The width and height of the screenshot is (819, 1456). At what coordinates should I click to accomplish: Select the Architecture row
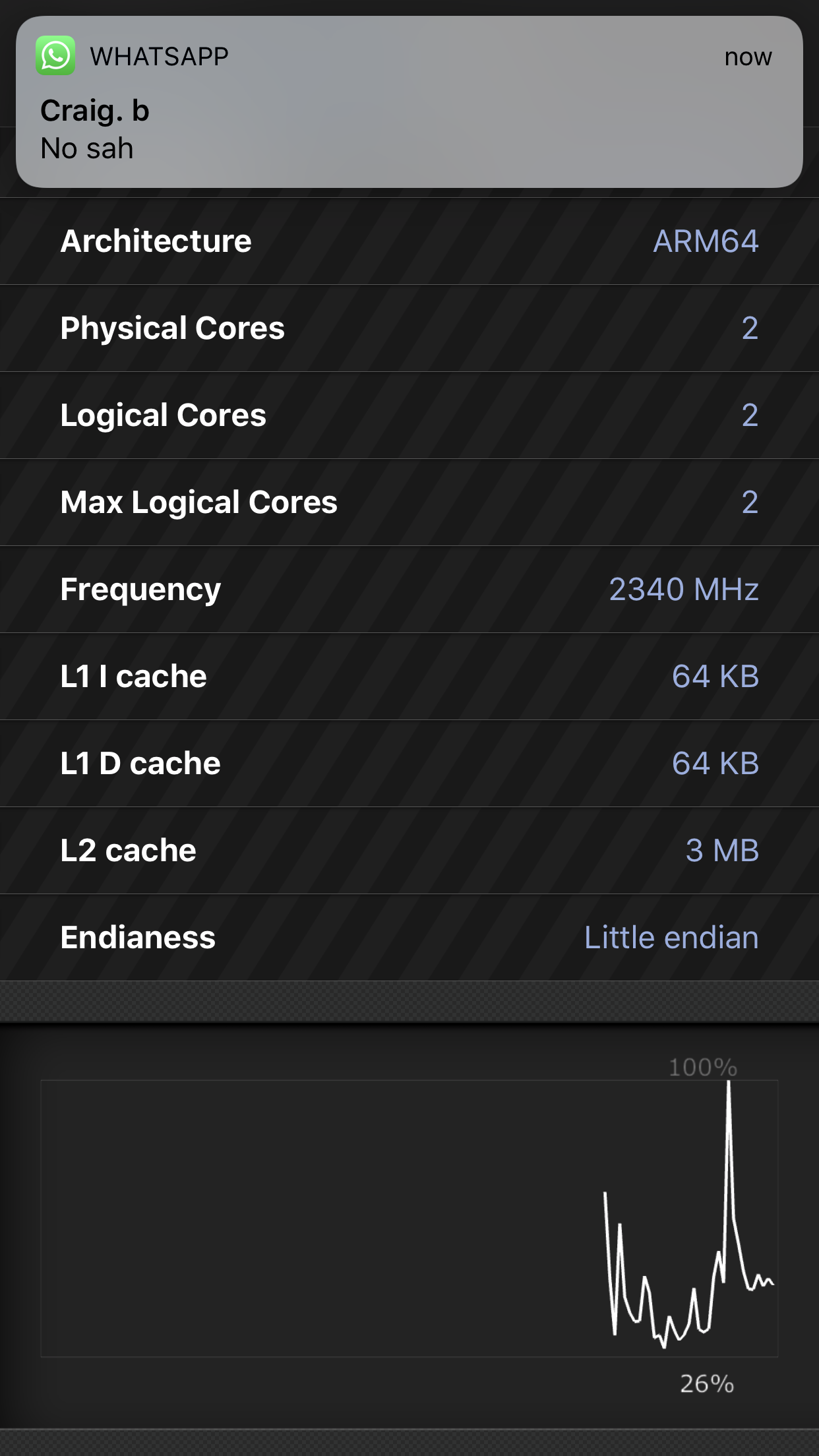tap(409, 241)
